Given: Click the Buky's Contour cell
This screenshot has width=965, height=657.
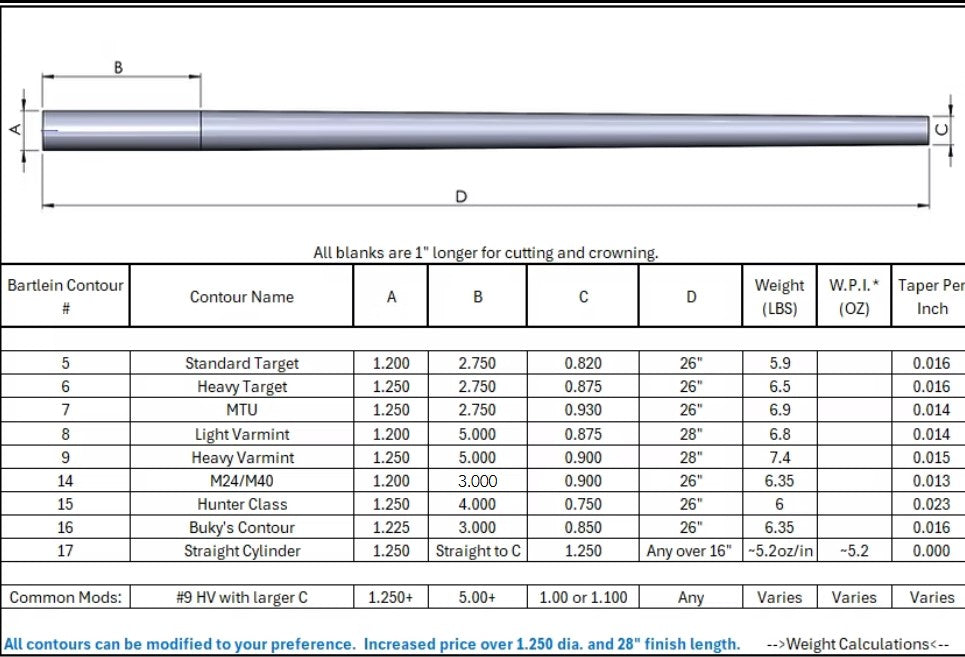Looking at the screenshot, I should point(241,528).
